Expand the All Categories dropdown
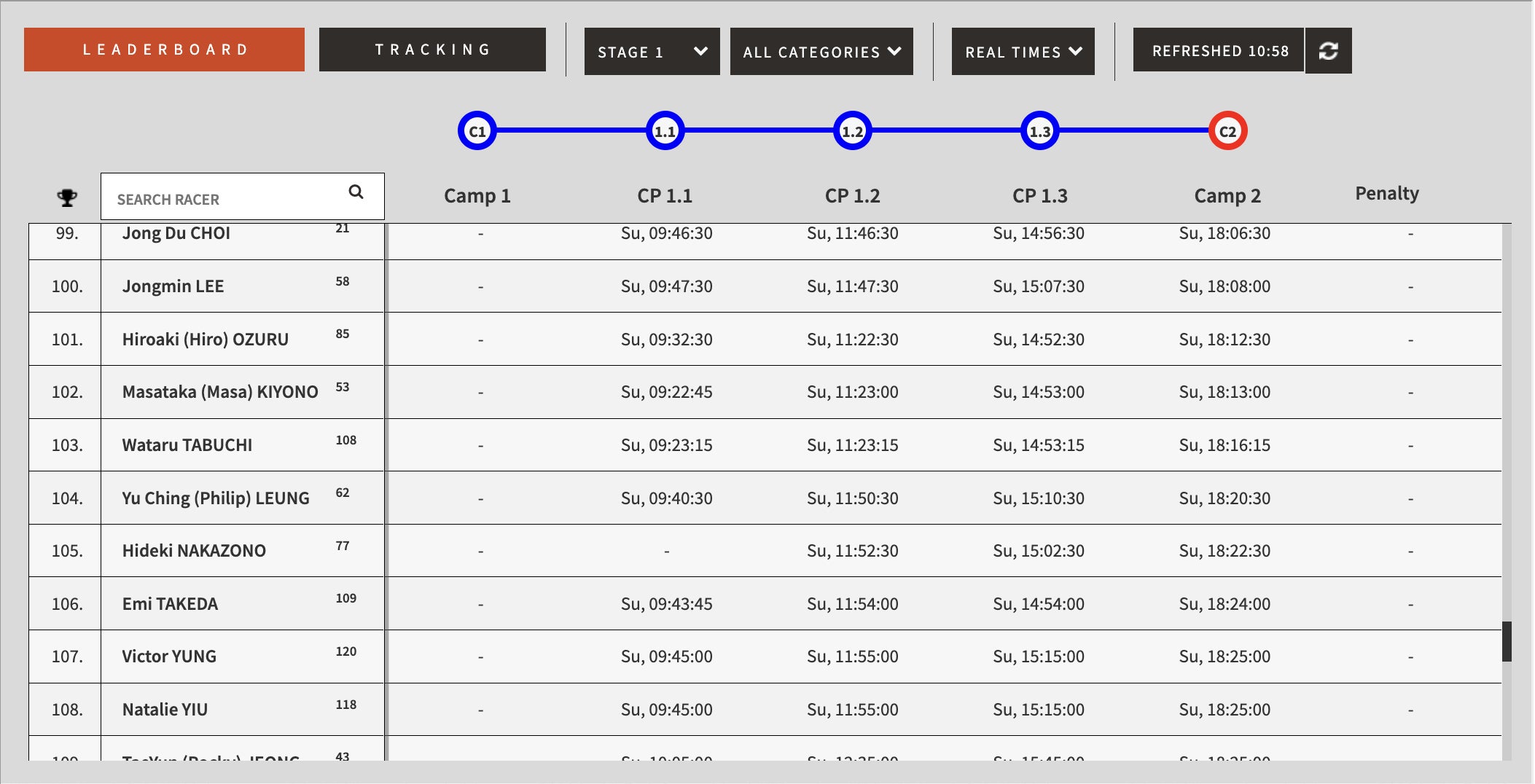Image resolution: width=1535 pixels, height=784 pixels. click(821, 52)
